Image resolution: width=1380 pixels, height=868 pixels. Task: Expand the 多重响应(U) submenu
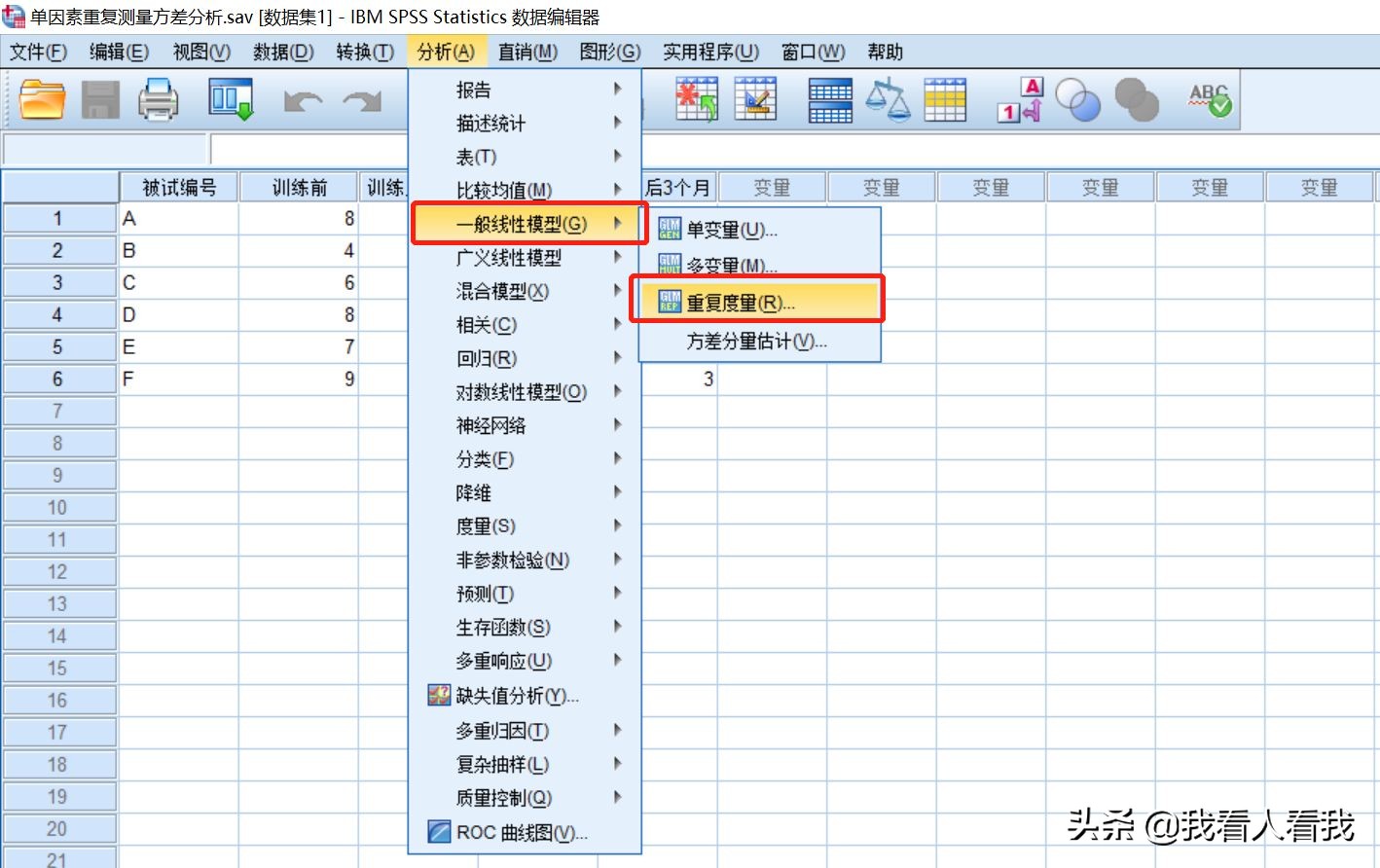[x=525, y=661]
